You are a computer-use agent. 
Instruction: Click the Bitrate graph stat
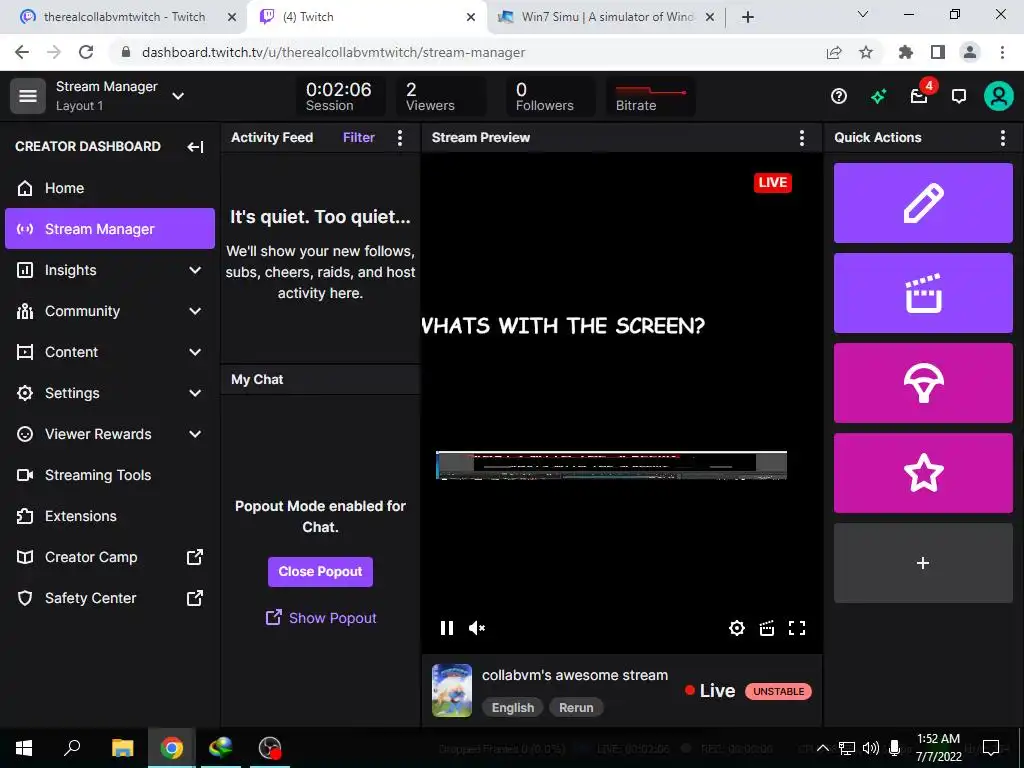(x=650, y=97)
